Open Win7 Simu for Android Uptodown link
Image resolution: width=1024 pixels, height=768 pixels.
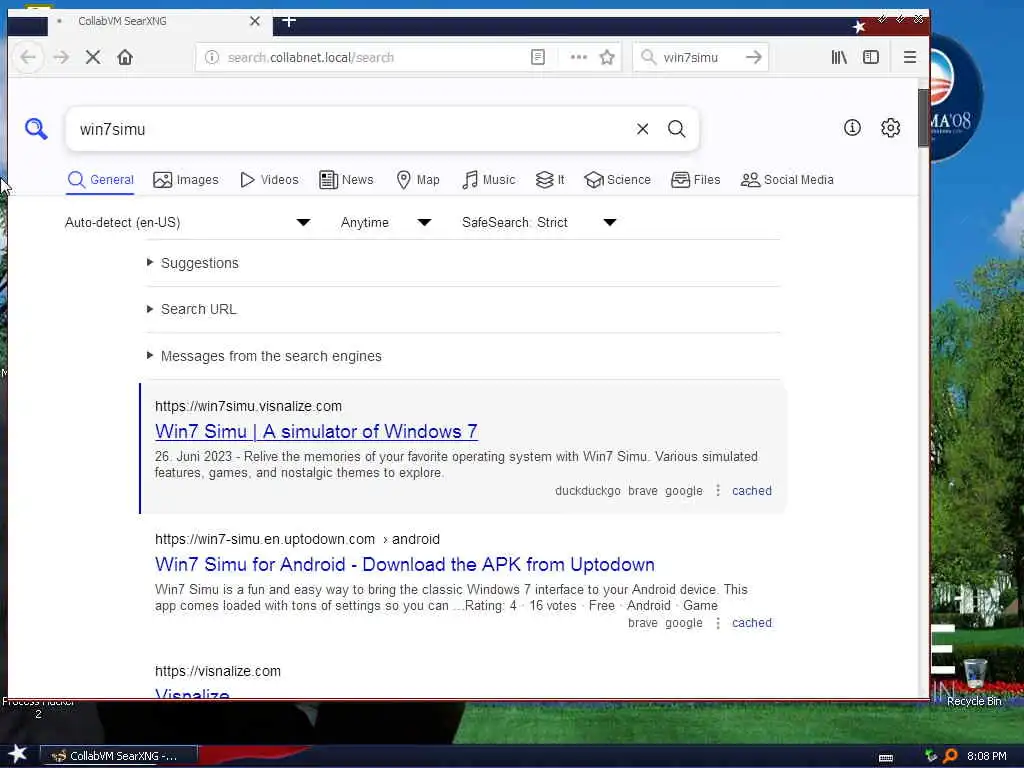[405, 564]
